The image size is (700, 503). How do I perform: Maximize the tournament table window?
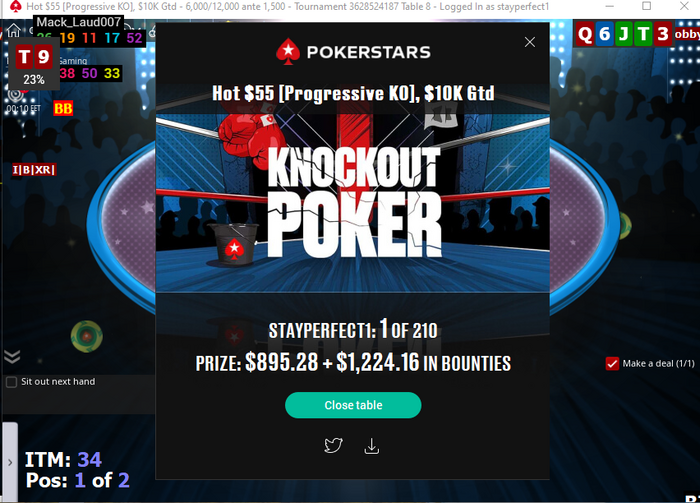[x=646, y=6]
